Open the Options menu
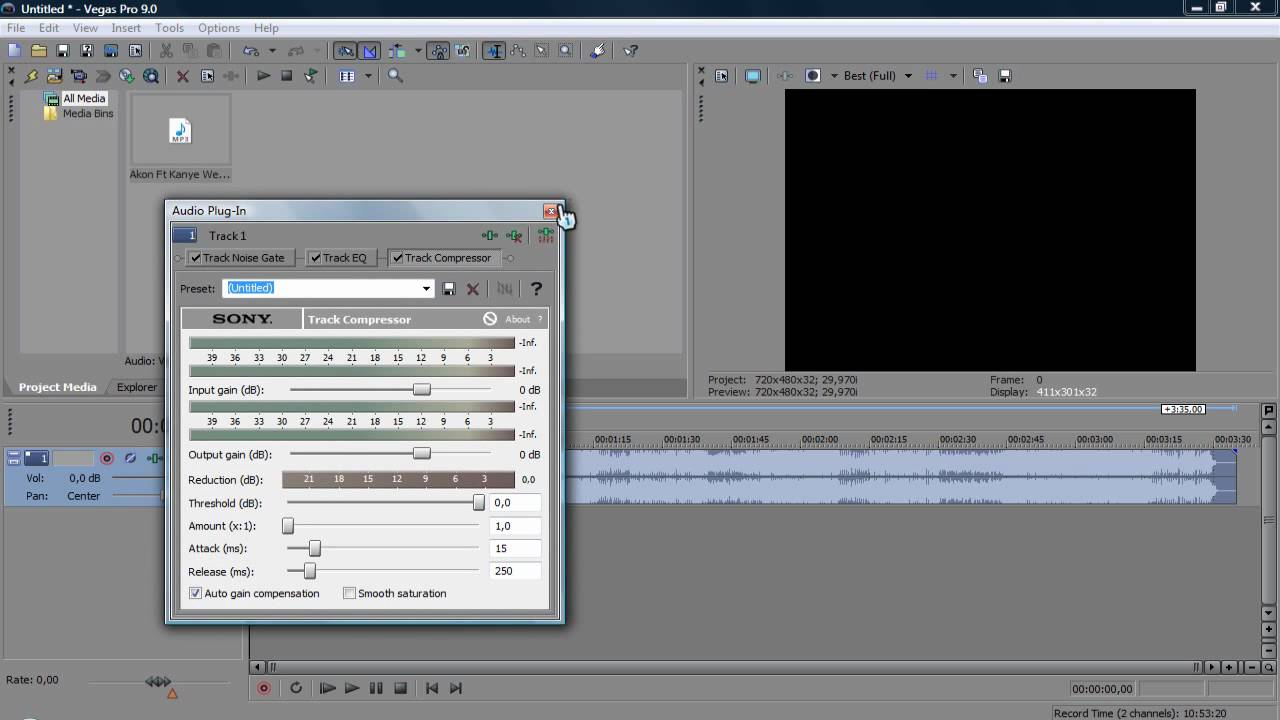 pyautogui.click(x=219, y=28)
